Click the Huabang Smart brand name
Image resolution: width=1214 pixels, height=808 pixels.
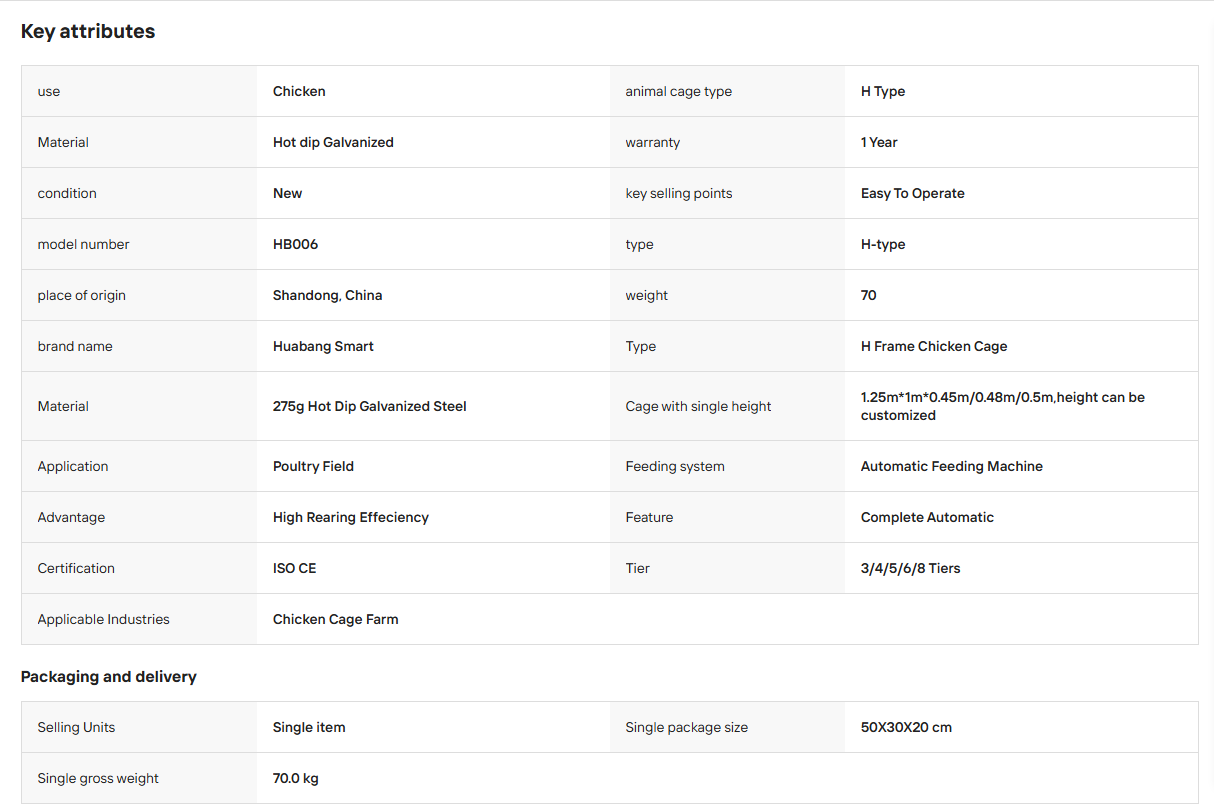(x=323, y=346)
